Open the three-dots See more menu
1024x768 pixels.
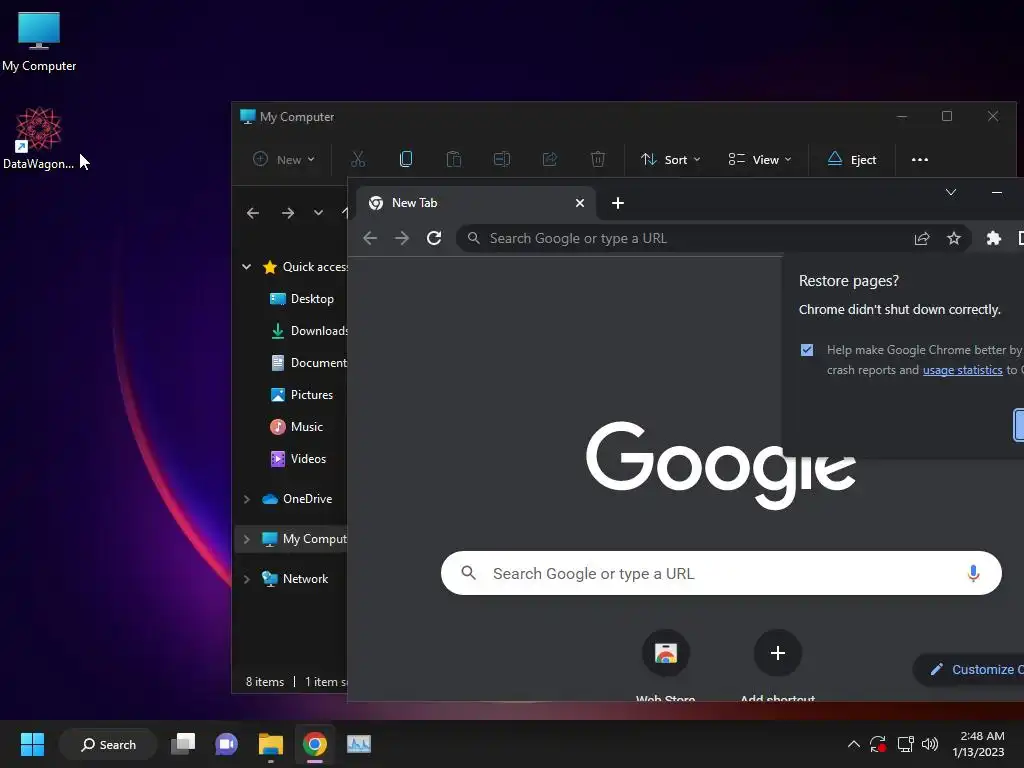pyautogui.click(x=920, y=159)
